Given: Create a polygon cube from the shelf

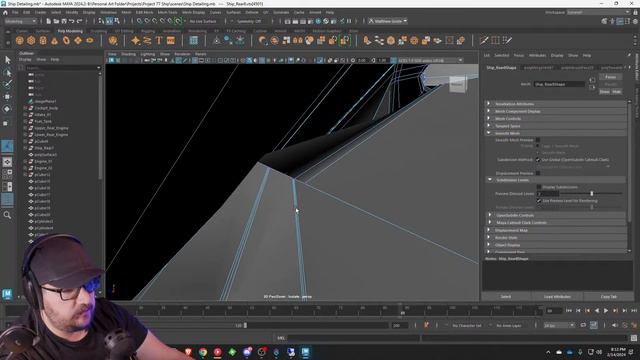Looking at the screenshot, I should point(31,40).
